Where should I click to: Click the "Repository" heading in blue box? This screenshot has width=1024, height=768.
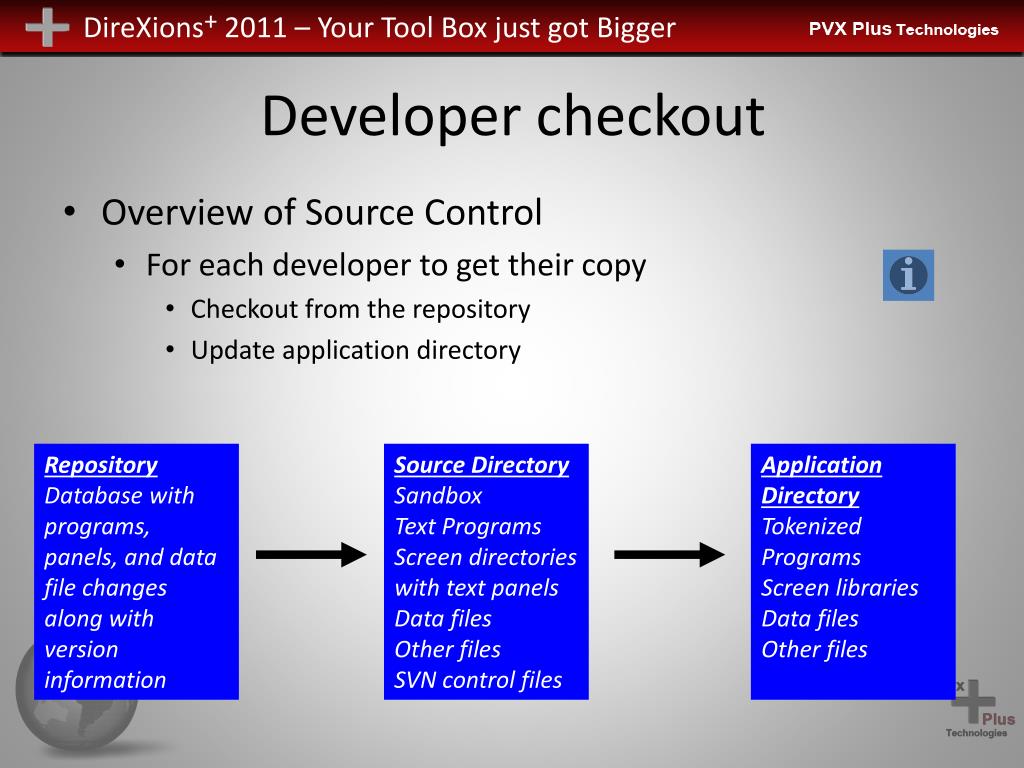point(101,465)
